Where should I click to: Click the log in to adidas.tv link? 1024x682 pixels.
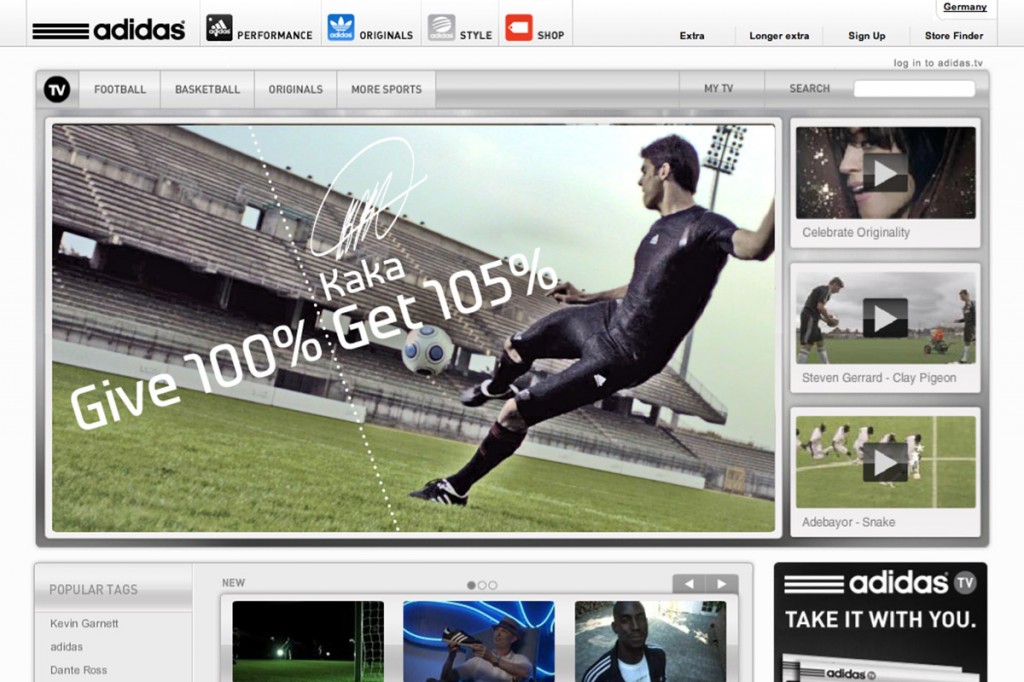(938, 63)
